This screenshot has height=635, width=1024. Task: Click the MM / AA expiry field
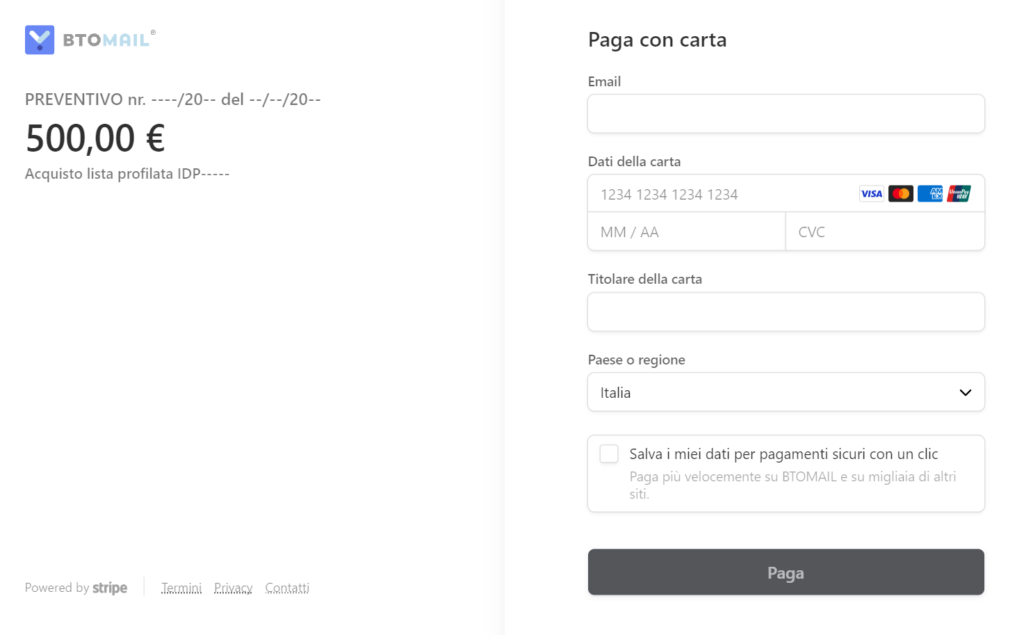686,232
